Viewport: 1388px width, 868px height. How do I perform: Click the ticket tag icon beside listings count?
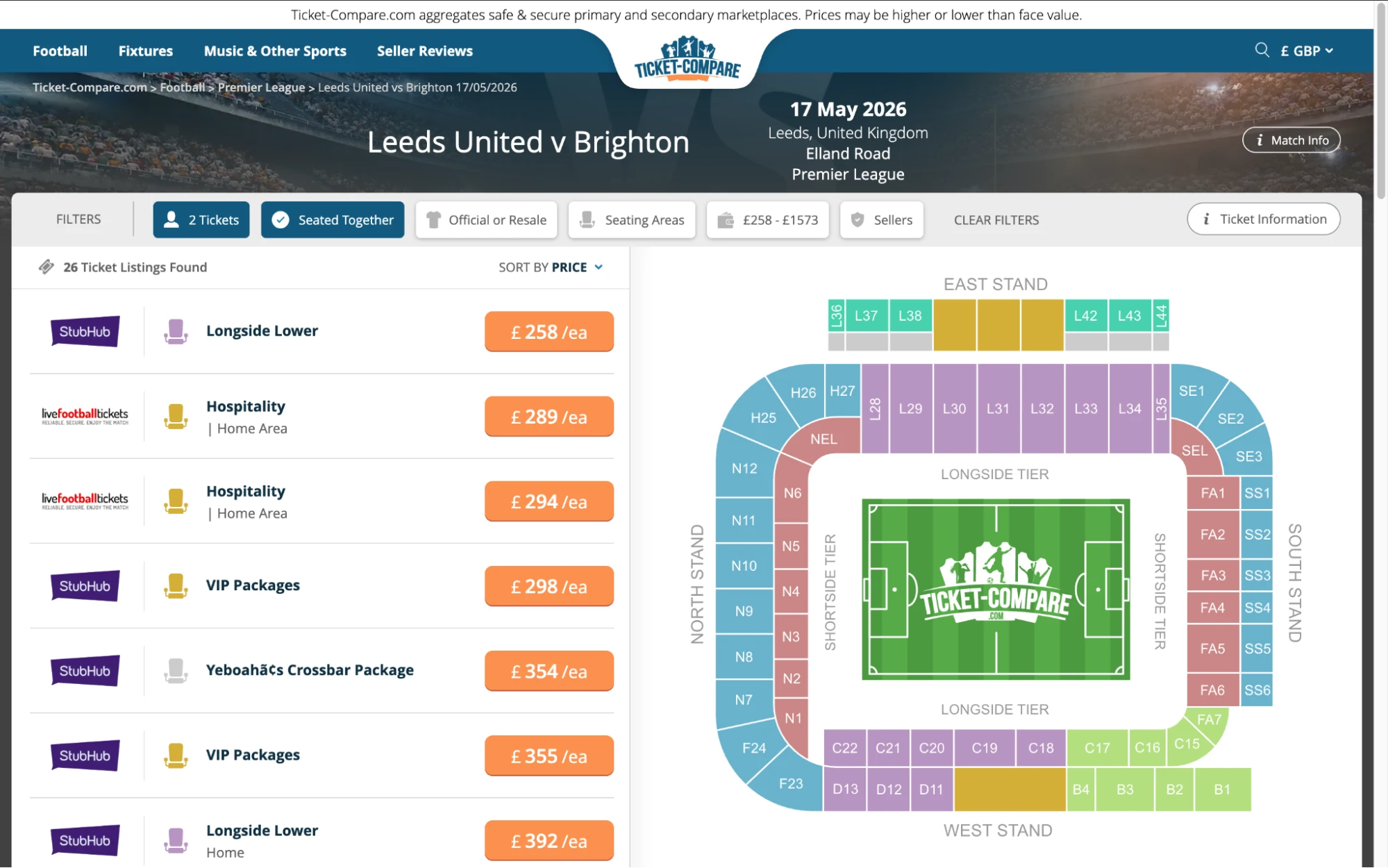point(46,266)
